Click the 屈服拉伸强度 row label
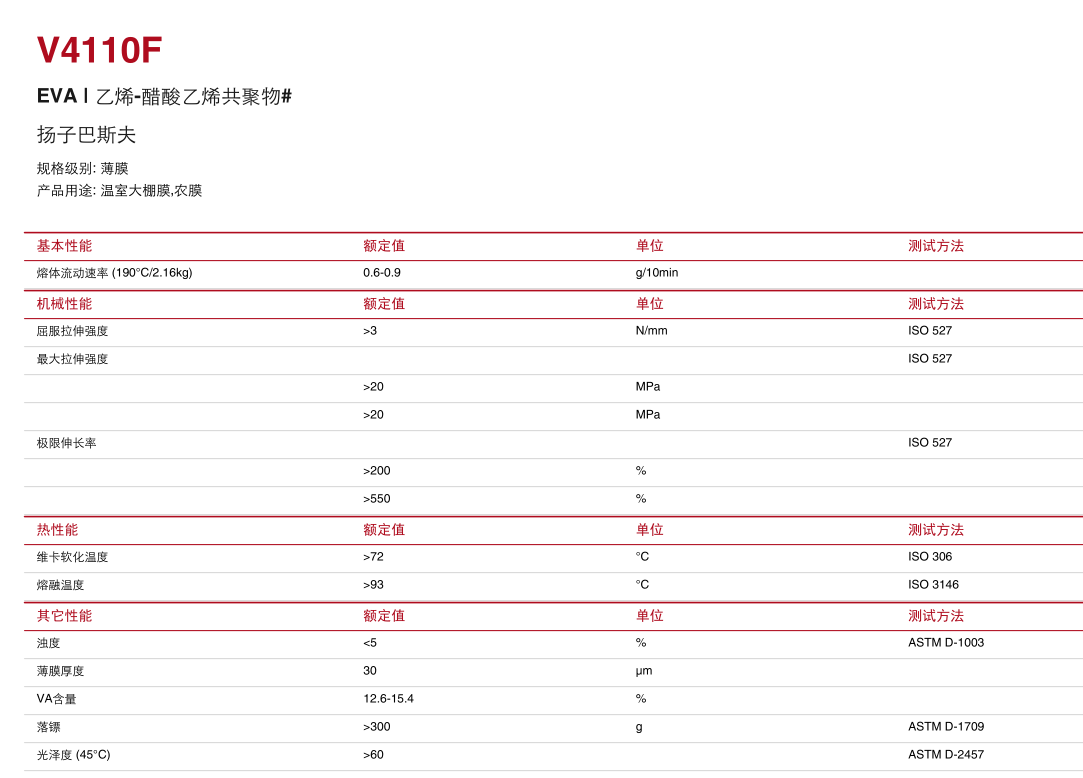The image size is (1083, 778). click(72, 331)
